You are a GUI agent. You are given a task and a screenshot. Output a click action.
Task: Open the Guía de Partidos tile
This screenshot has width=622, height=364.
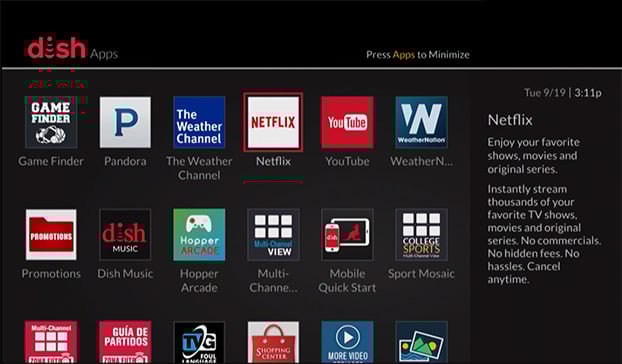(125, 342)
